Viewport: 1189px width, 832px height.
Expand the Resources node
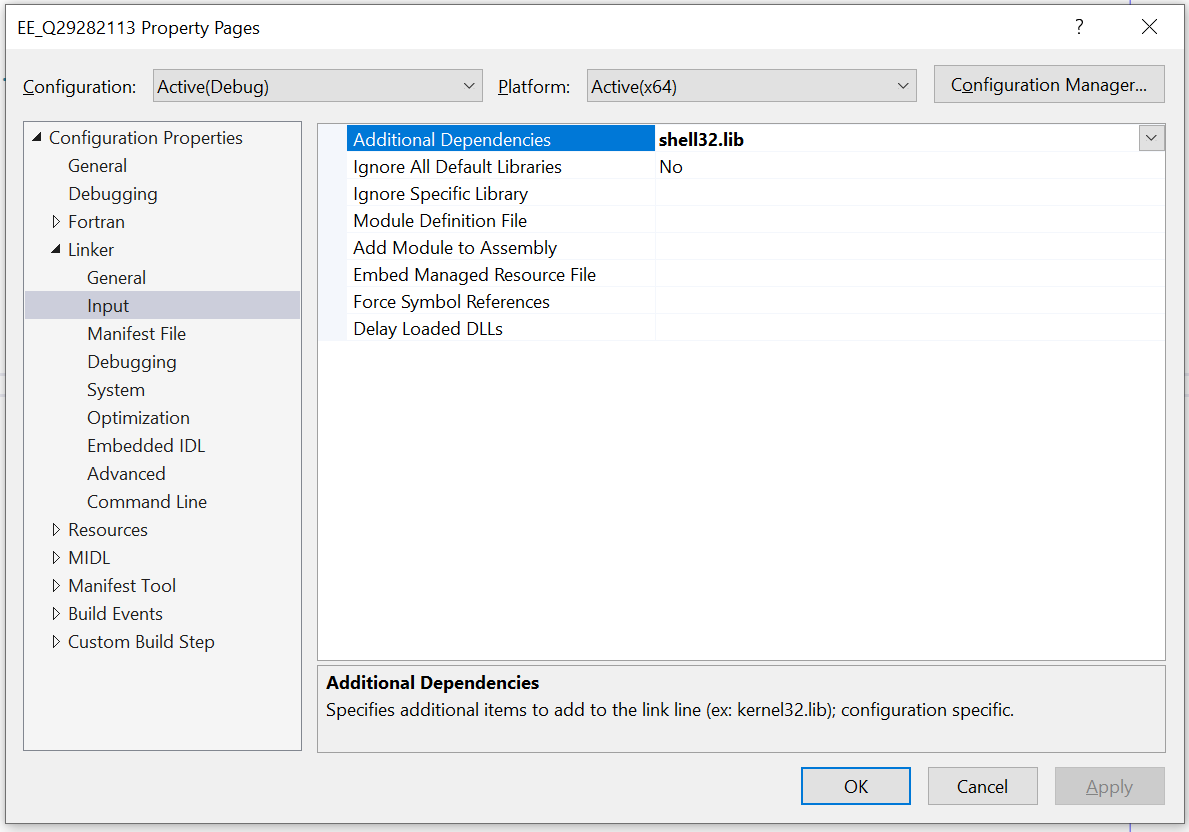click(55, 529)
